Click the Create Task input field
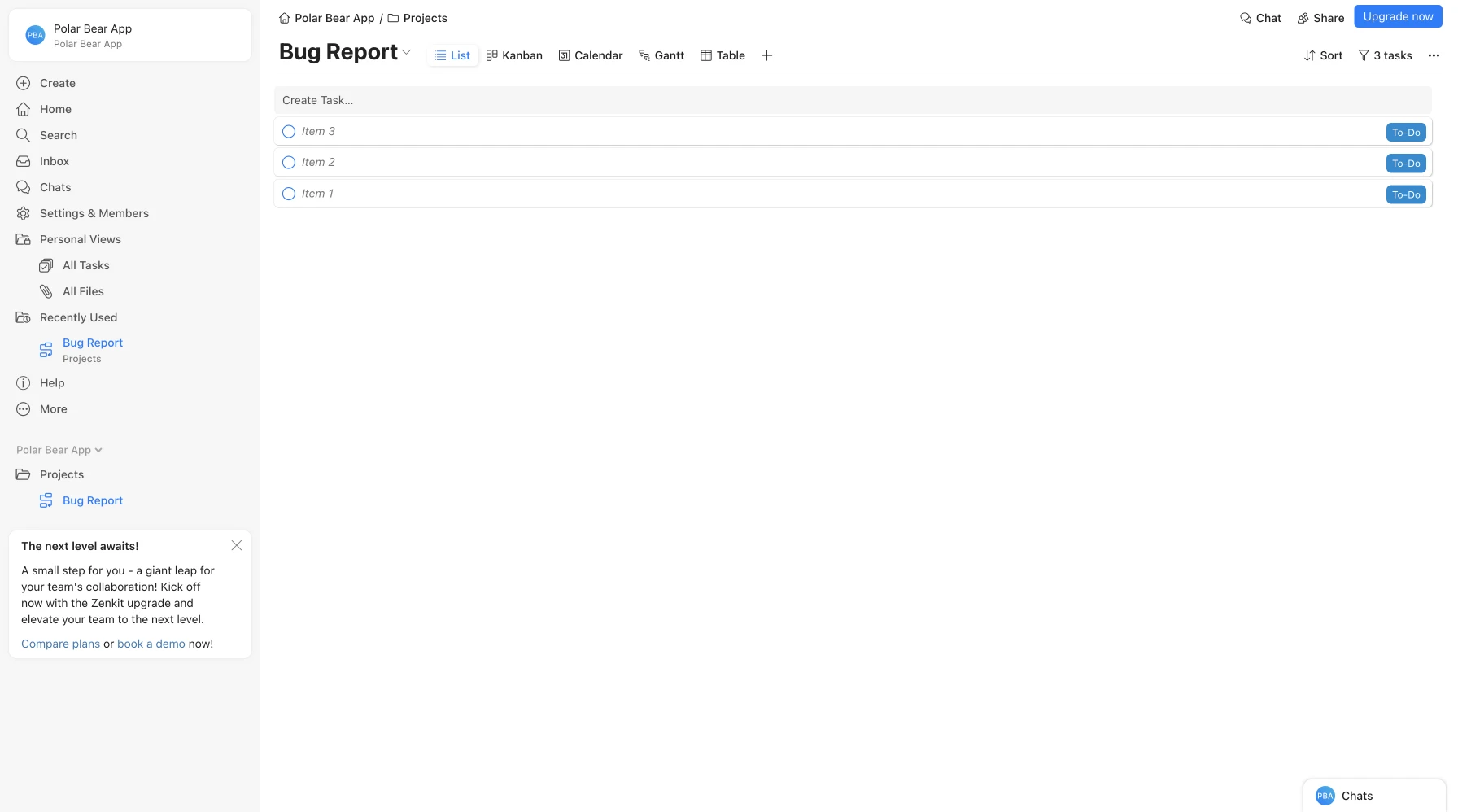 852,100
